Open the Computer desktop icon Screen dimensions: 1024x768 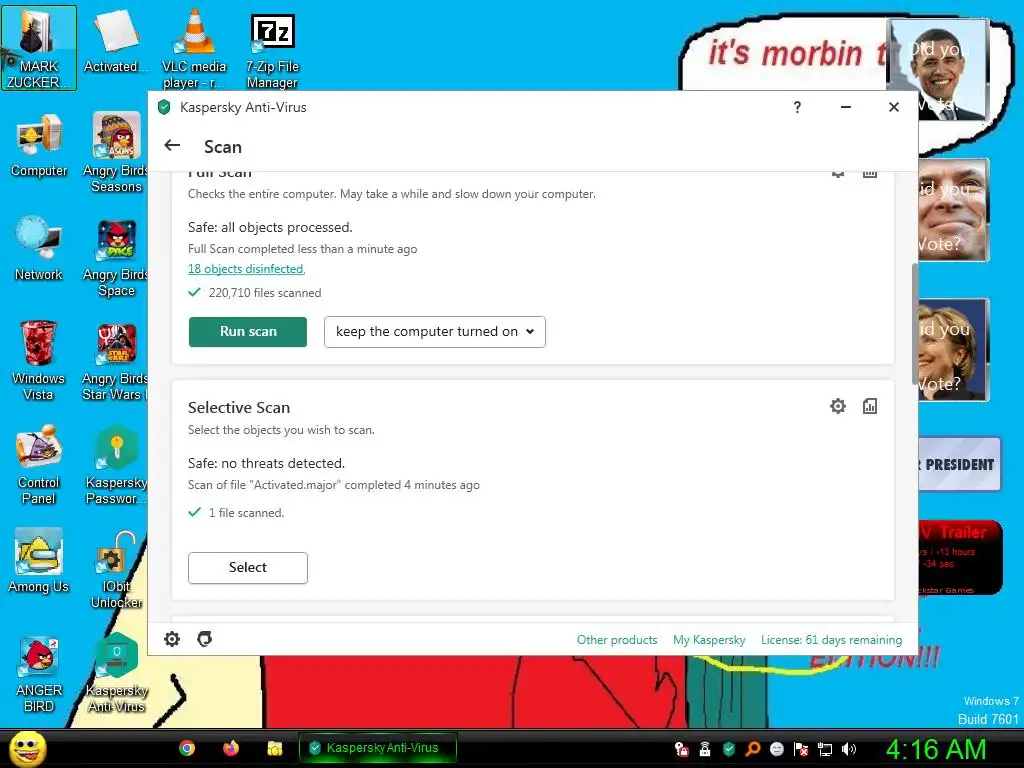(39, 146)
